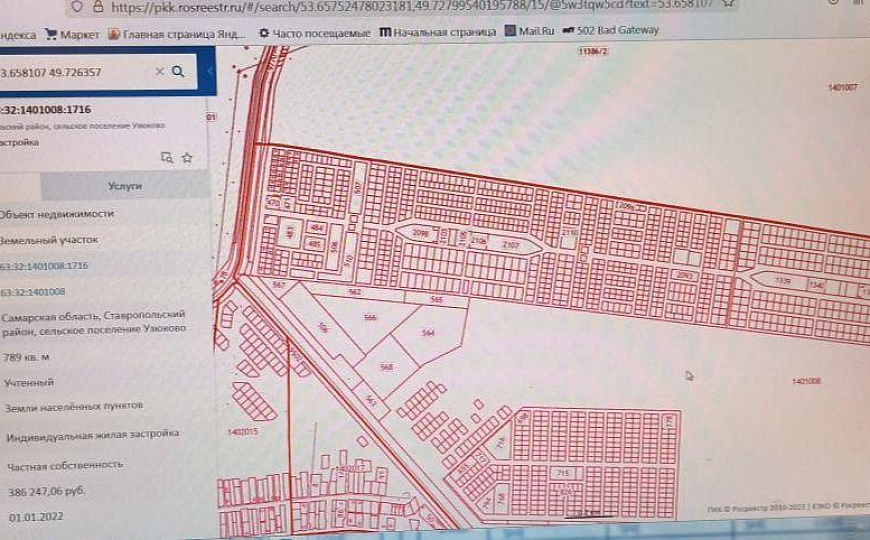Clear the coordinates search with the X icon
The height and width of the screenshot is (540, 870).
pyautogui.click(x=159, y=72)
